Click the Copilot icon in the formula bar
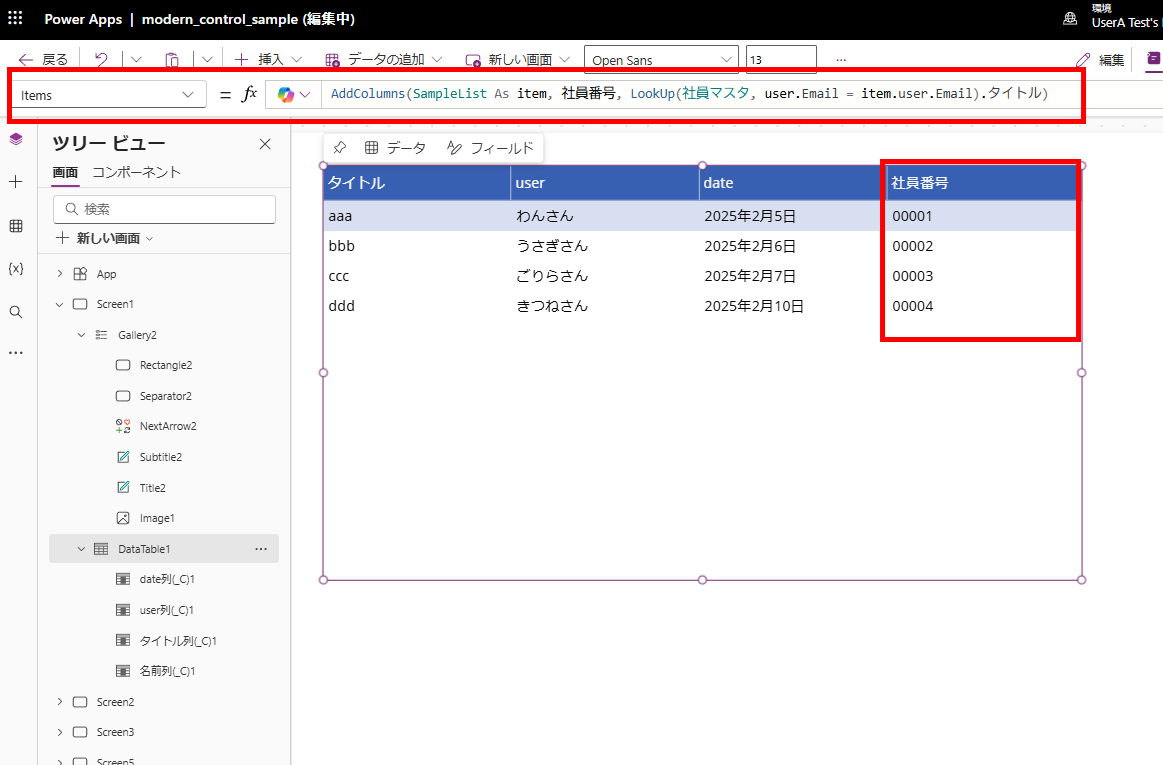Image resolution: width=1163 pixels, height=765 pixels. pyautogui.click(x=287, y=93)
